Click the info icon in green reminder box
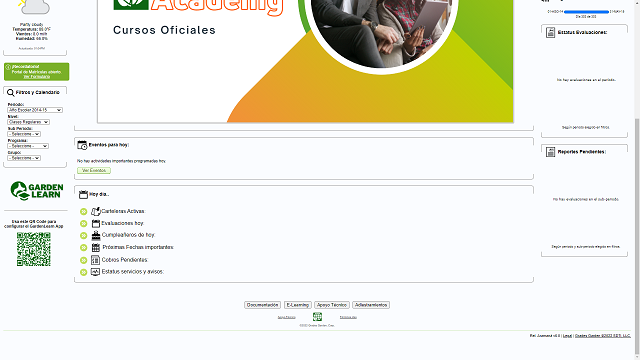The height and width of the screenshot is (360, 640). click(x=8, y=67)
